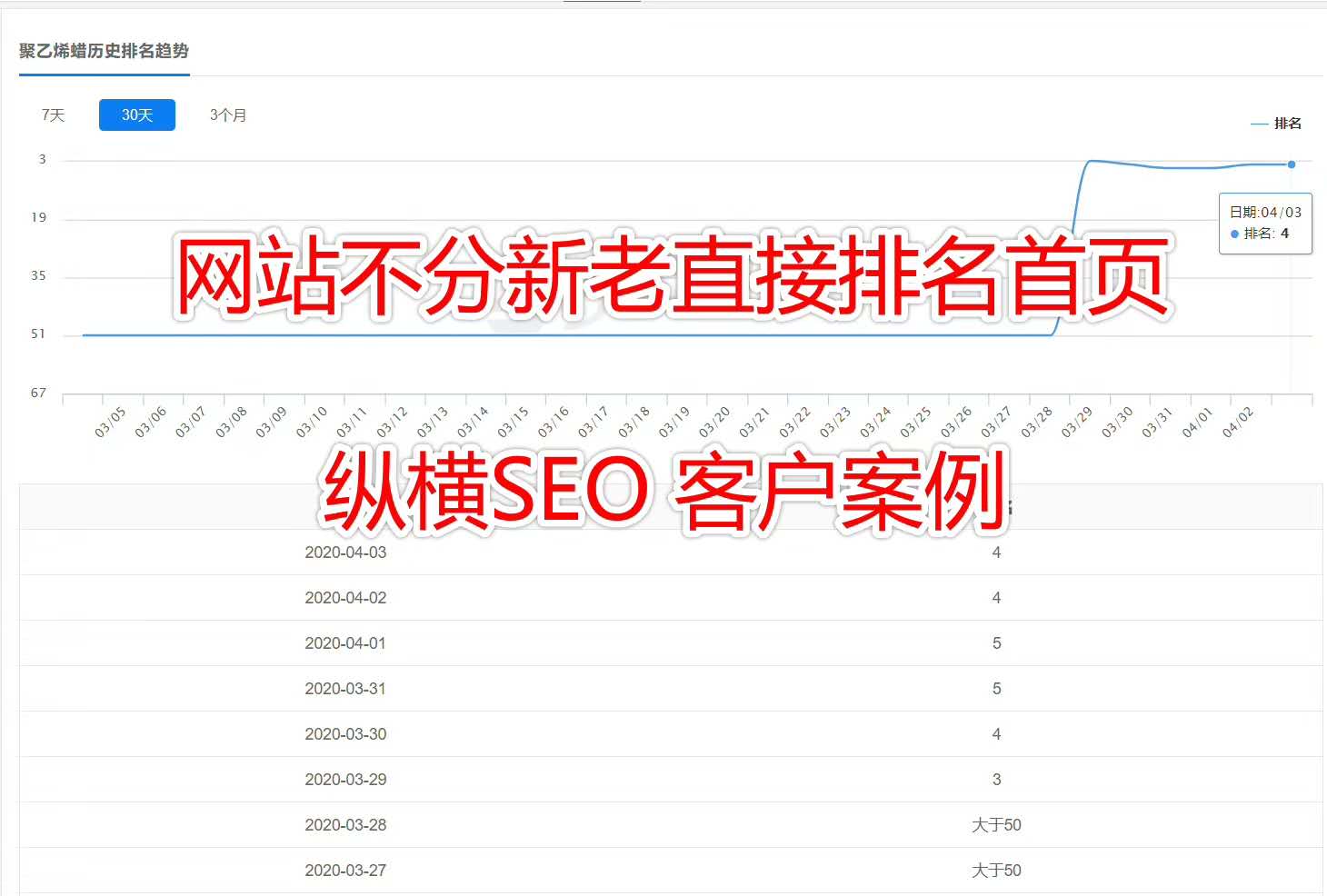Screen dimensions: 1327x896
Task: Select the 30天 time range button
Action: 137,115
